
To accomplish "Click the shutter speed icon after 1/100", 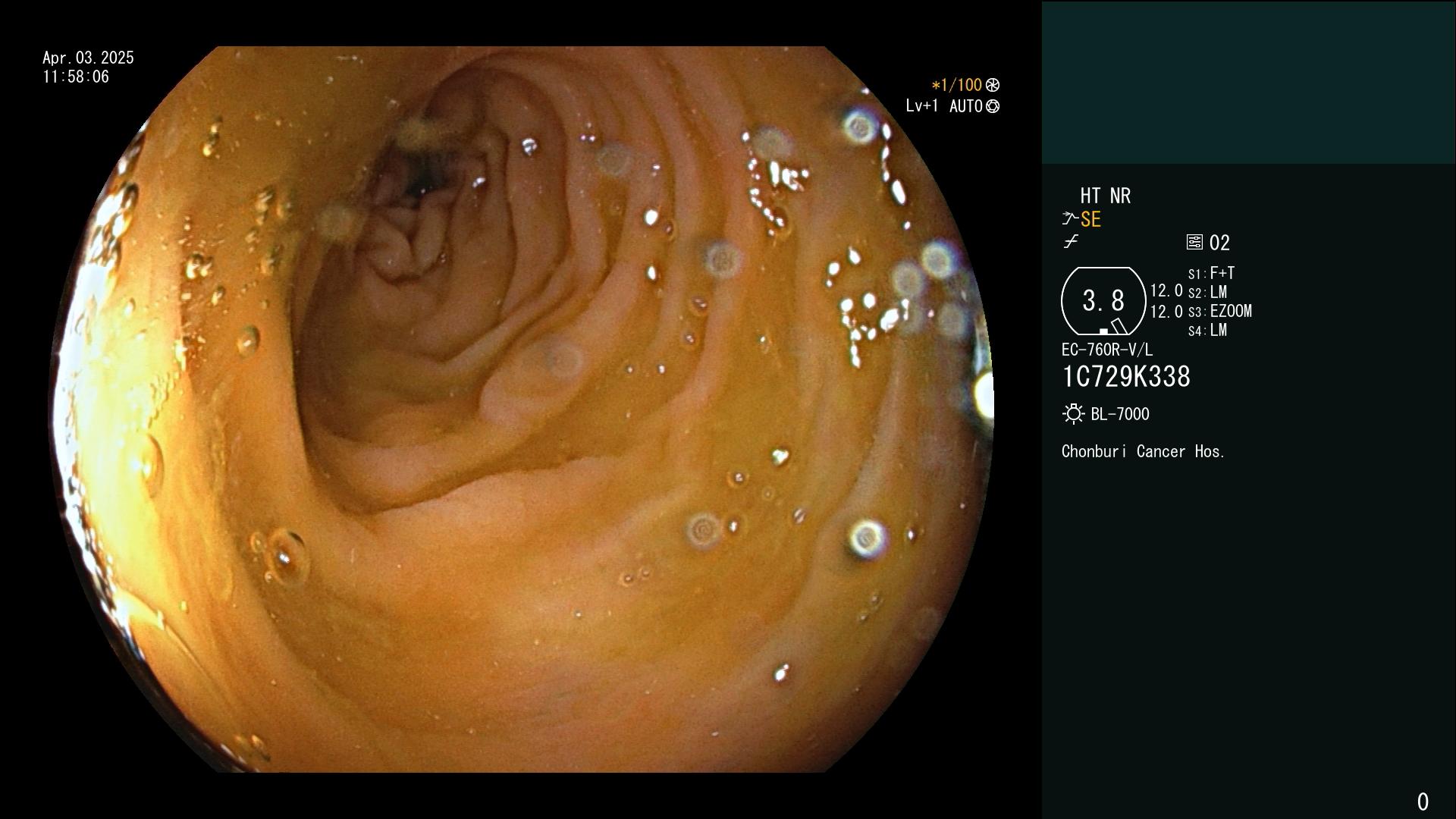I will pyautogui.click(x=993, y=85).
